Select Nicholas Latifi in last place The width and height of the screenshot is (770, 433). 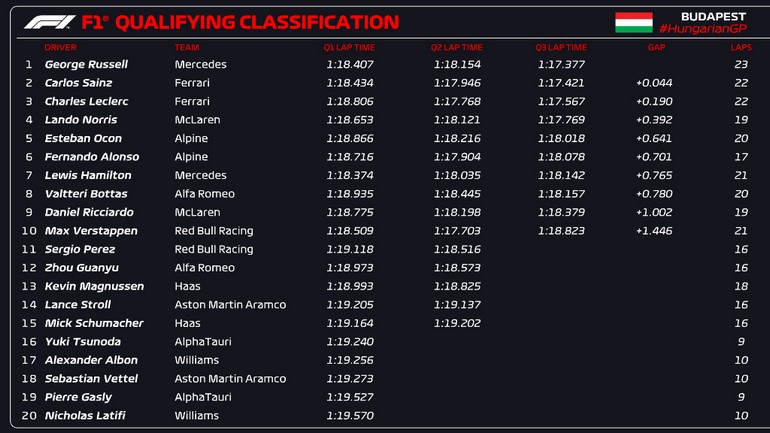point(86,415)
